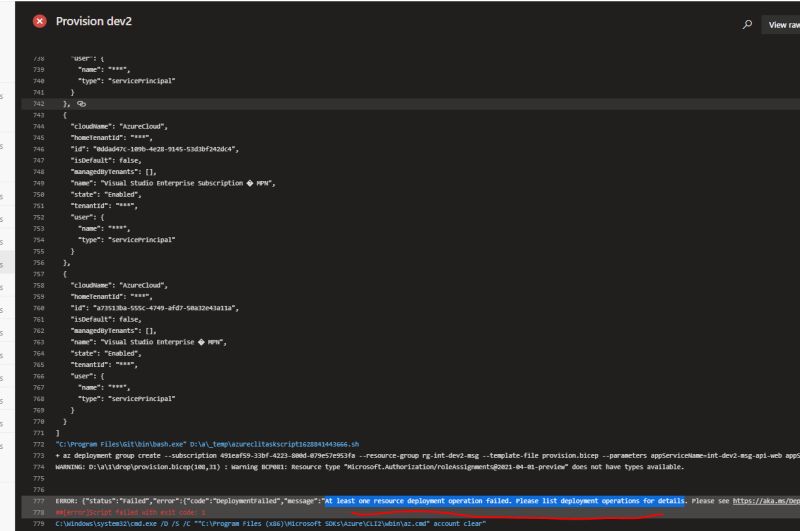Viewport: 800px width, 531px height.
Task: Select the line 761 isDefault false text
Action: coord(106,319)
